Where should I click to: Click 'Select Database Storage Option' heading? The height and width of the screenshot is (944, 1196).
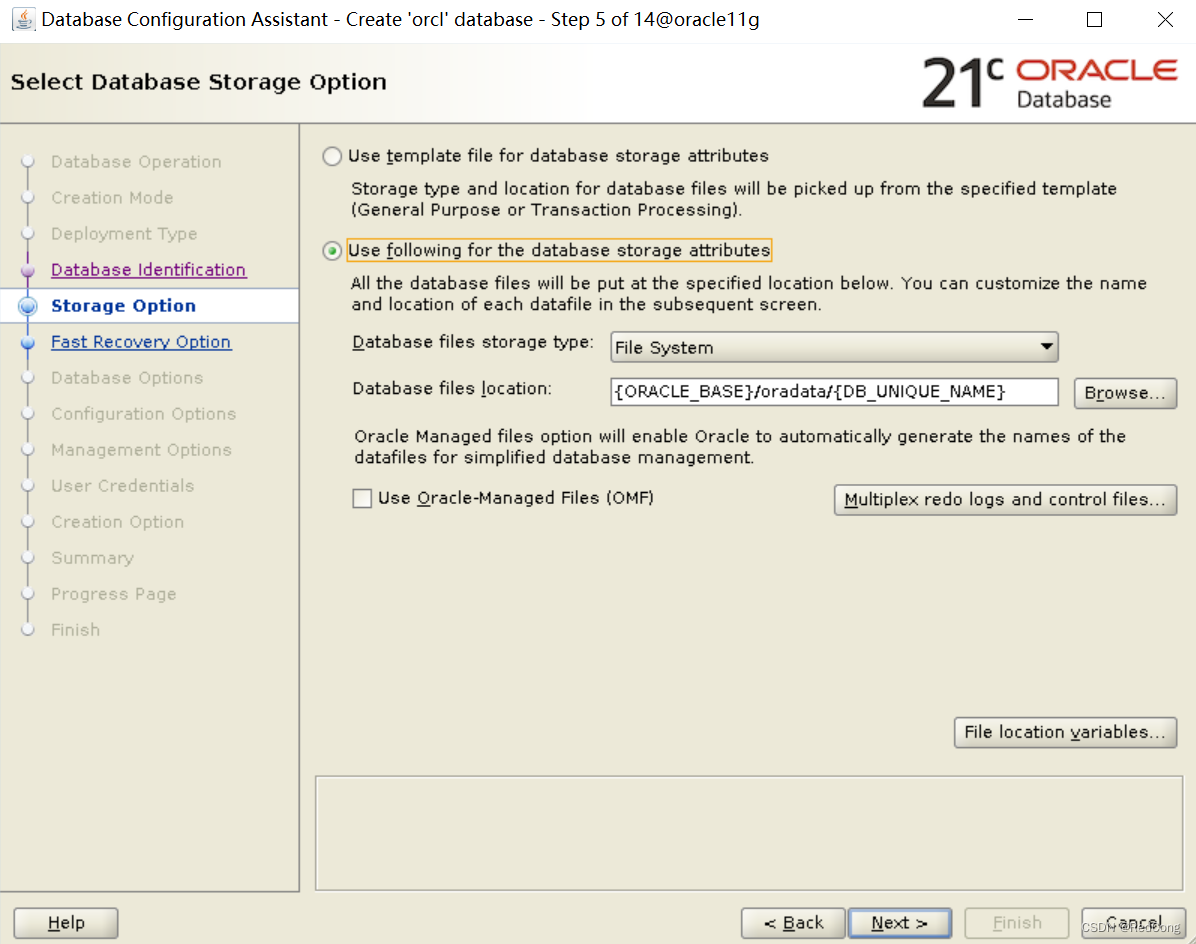198,82
